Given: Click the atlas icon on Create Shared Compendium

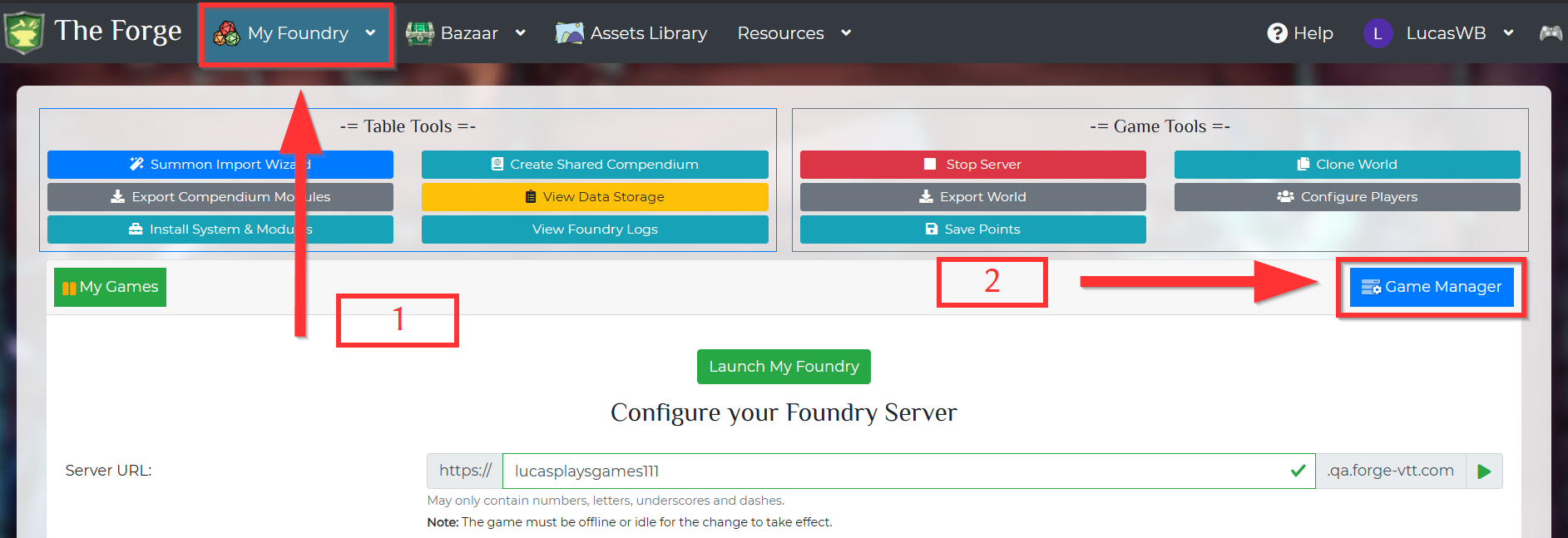Looking at the screenshot, I should [497, 164].
